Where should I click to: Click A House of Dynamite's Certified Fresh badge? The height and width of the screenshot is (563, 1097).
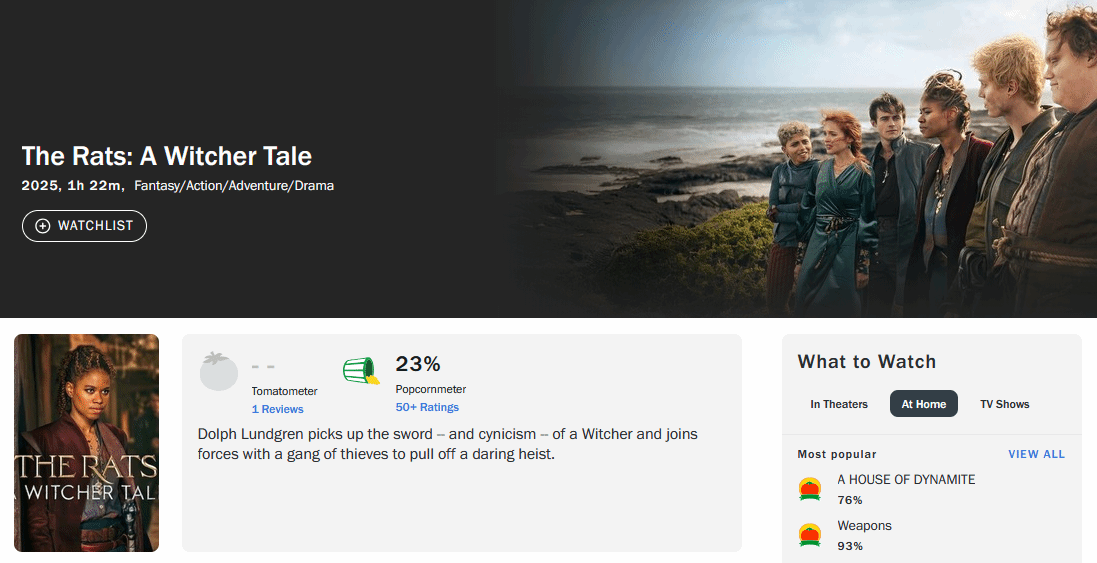pyautogui.click(x=810, y=489)
